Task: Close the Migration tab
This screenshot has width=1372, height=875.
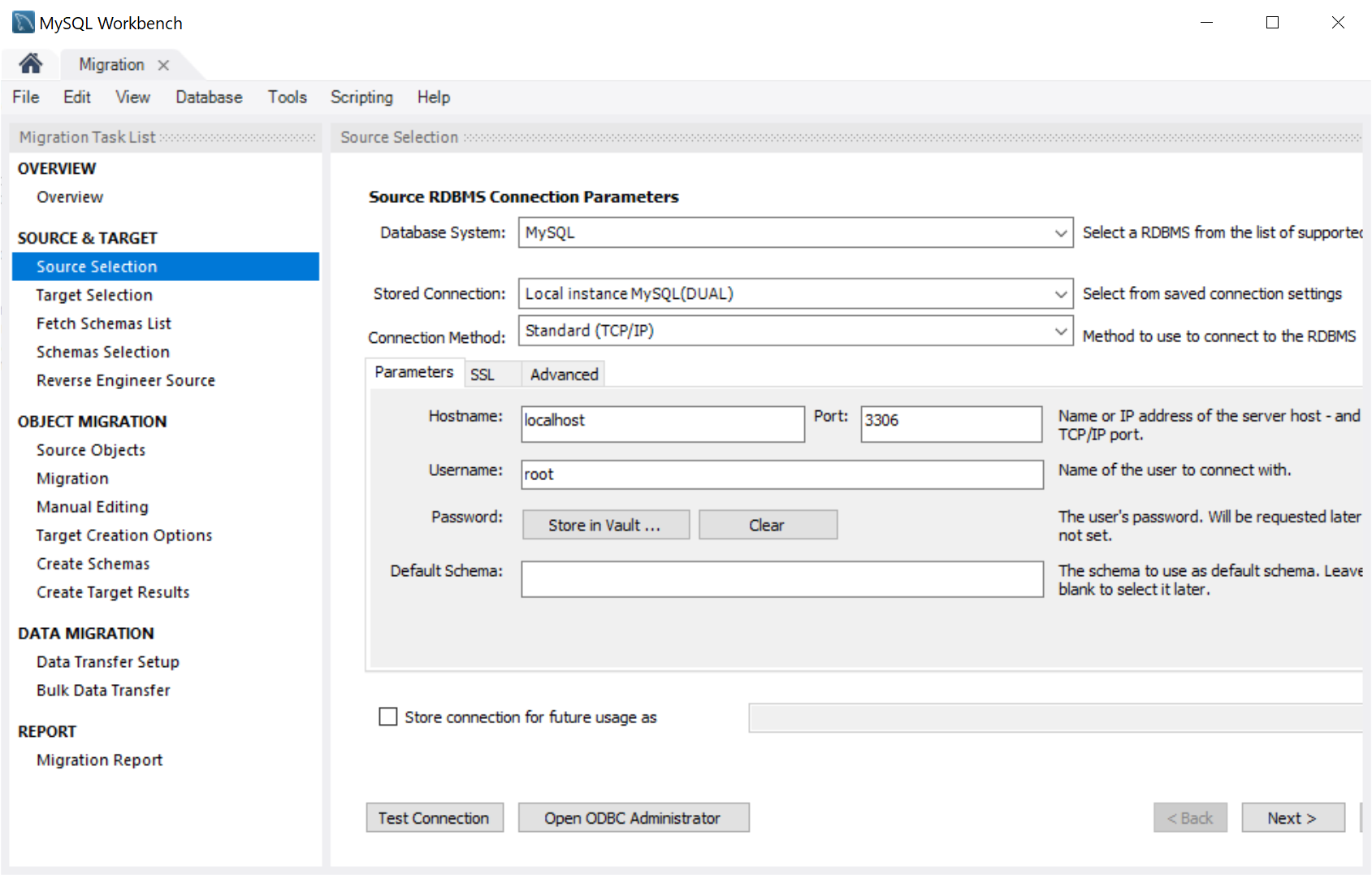Action: tap(163, 65)
